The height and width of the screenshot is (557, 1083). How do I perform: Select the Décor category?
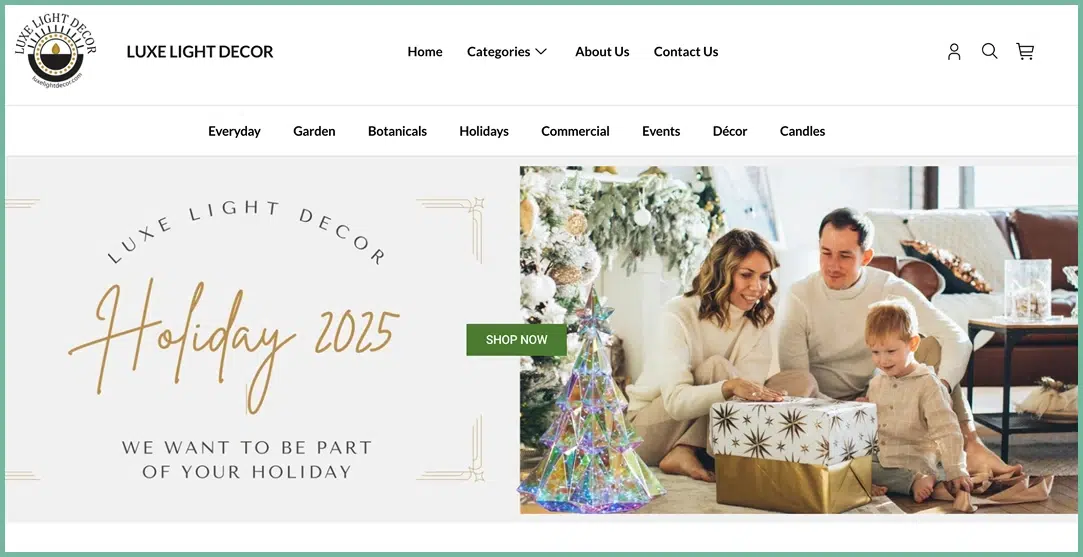click(730, 131)
